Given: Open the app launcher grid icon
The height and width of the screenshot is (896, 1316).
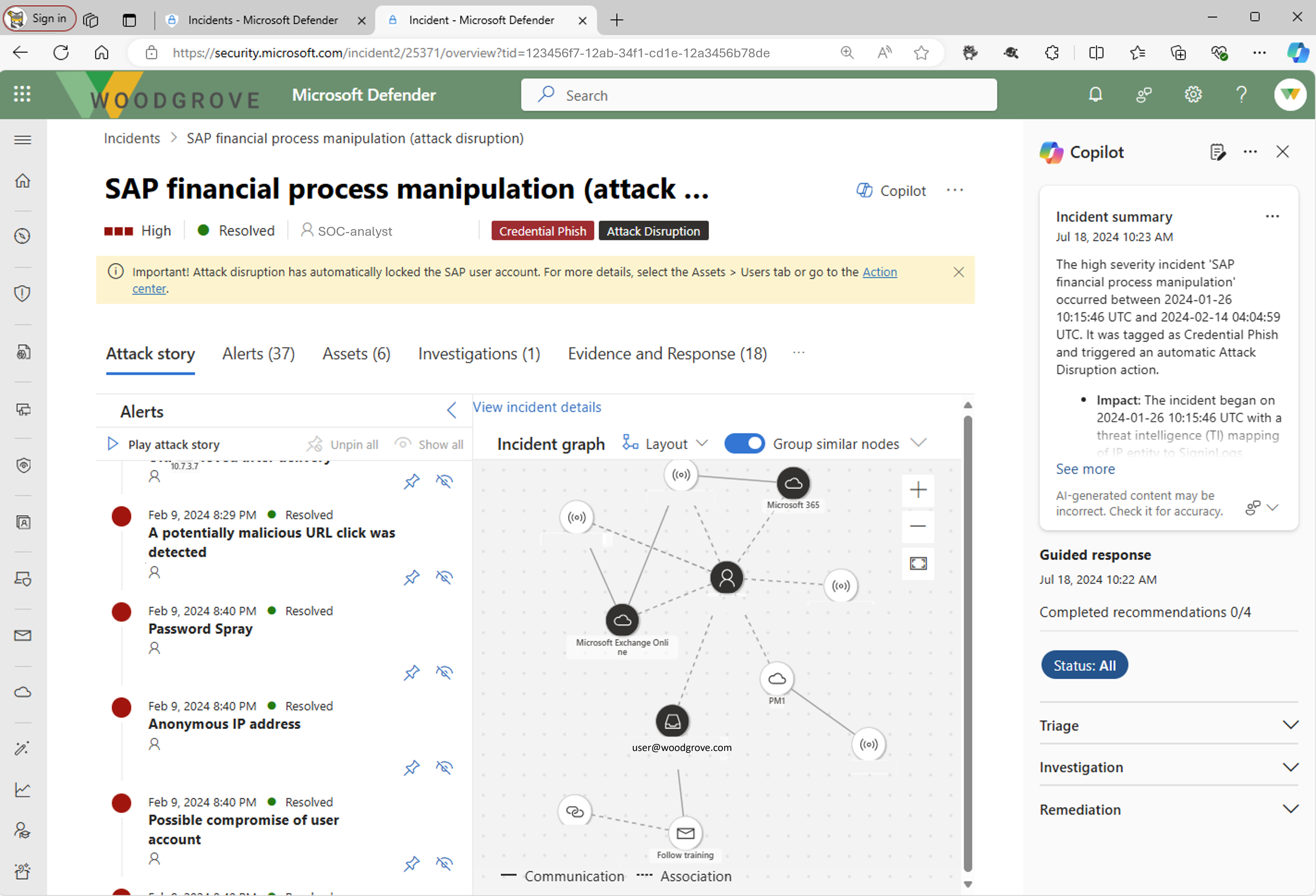Looking at the screenshot, I should pos(22,94).
